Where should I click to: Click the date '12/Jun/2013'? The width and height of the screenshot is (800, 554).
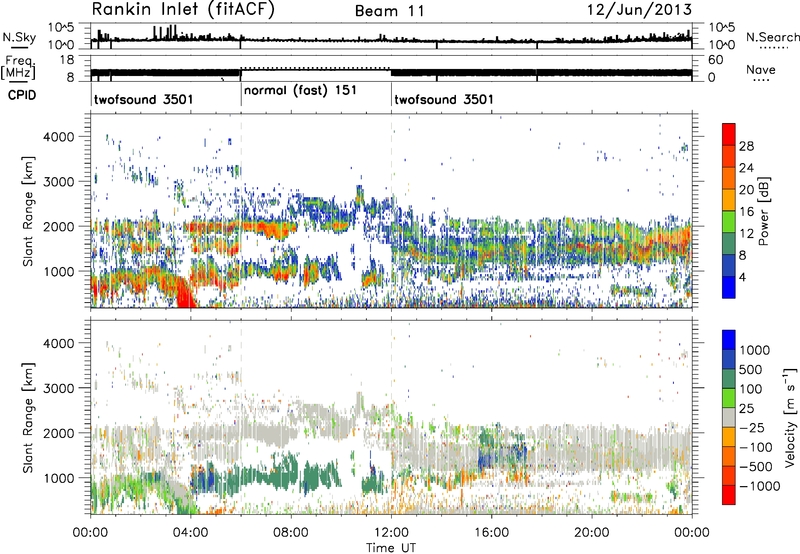coord(639,9)
